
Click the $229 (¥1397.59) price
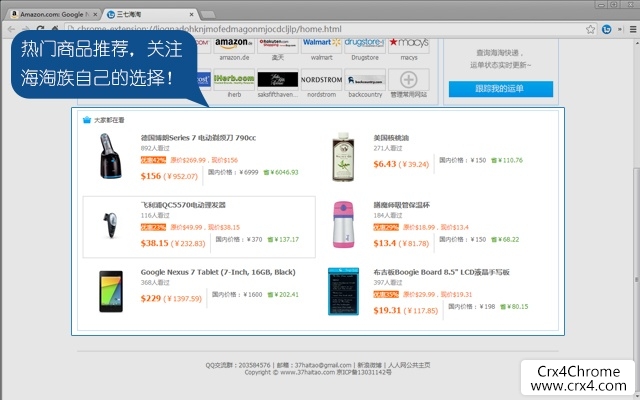tap(171, 298)
